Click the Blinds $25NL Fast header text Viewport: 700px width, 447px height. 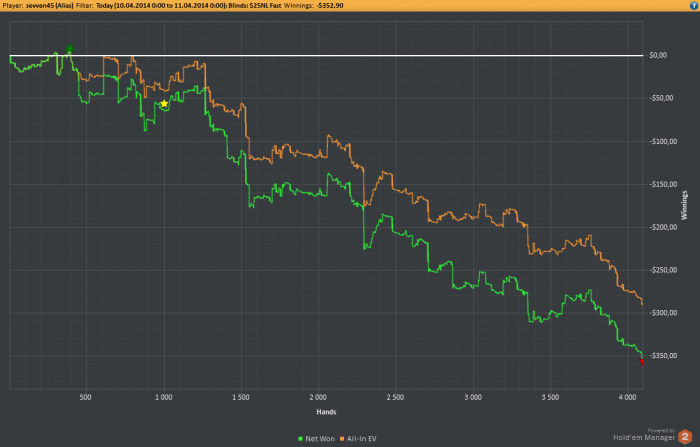(x=255, y=5)
